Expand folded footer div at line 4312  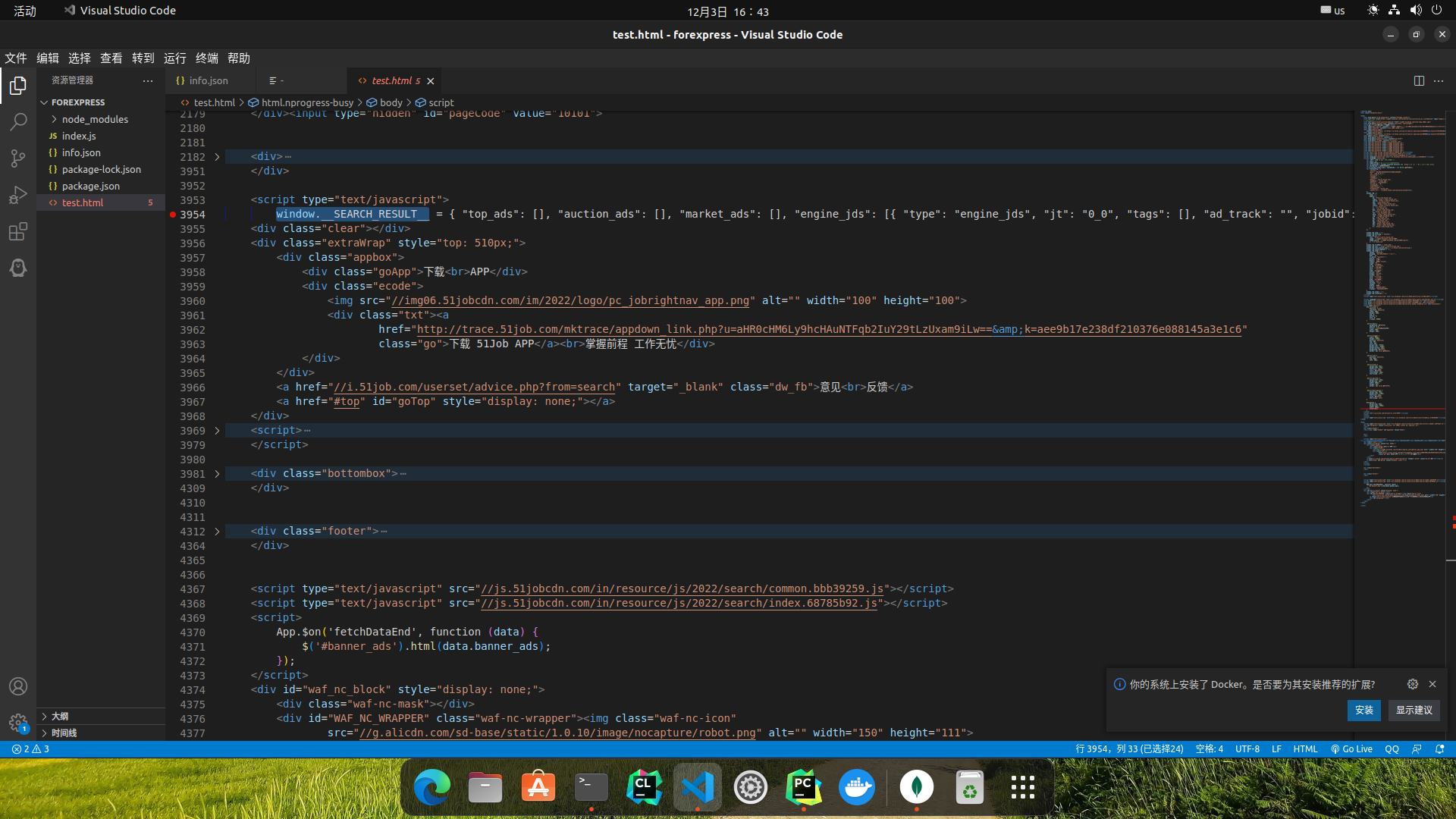(x=217, y=532)
